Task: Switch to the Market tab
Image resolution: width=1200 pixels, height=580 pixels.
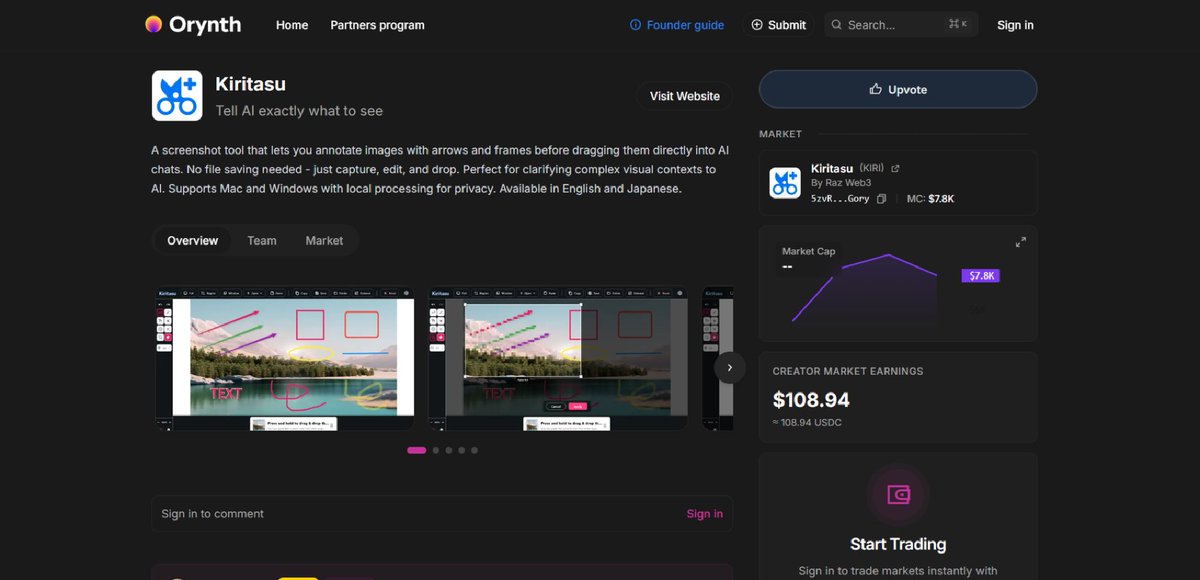Action: 324,241
